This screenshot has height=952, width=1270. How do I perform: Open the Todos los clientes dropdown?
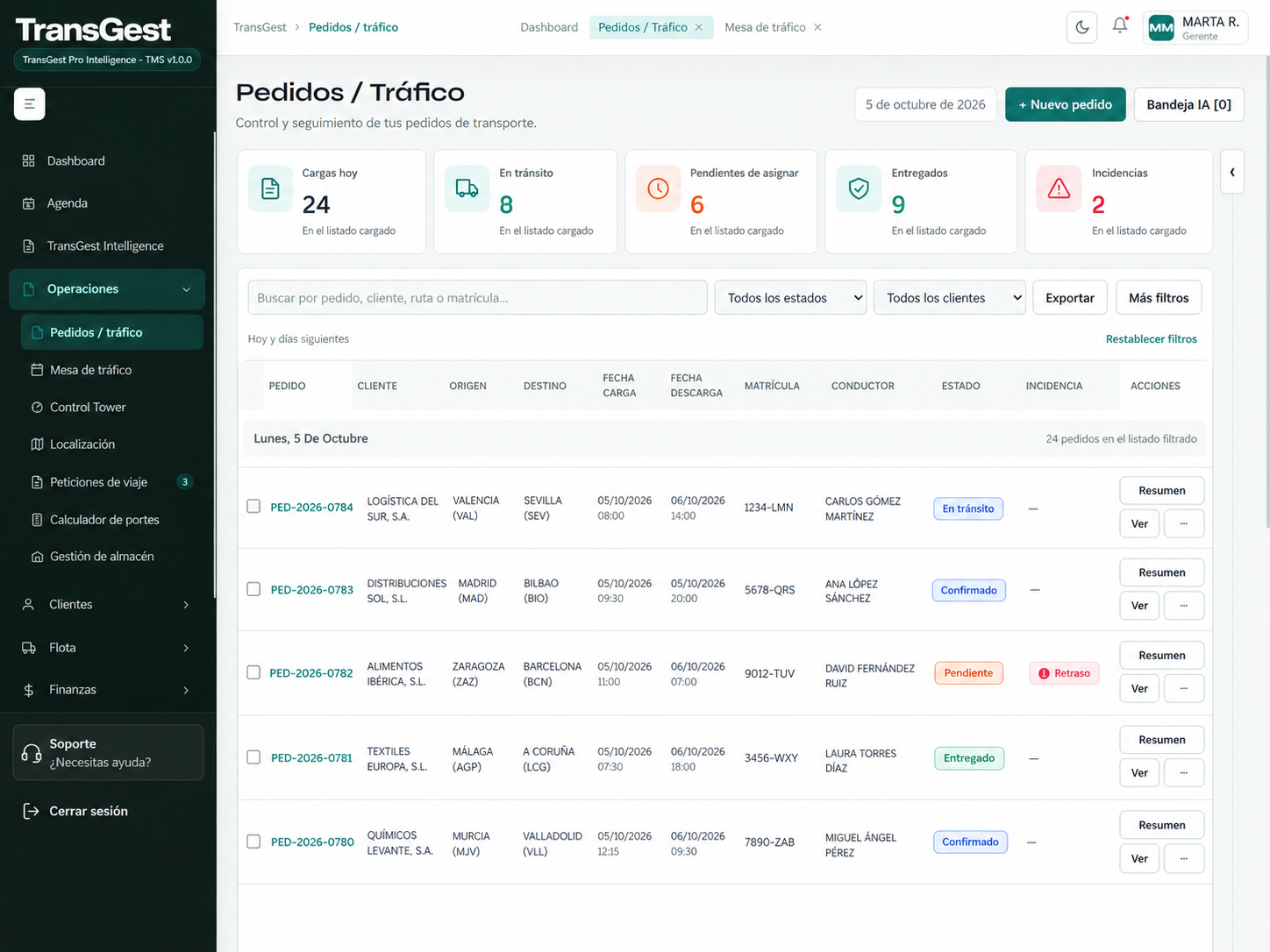click(950, 298)
